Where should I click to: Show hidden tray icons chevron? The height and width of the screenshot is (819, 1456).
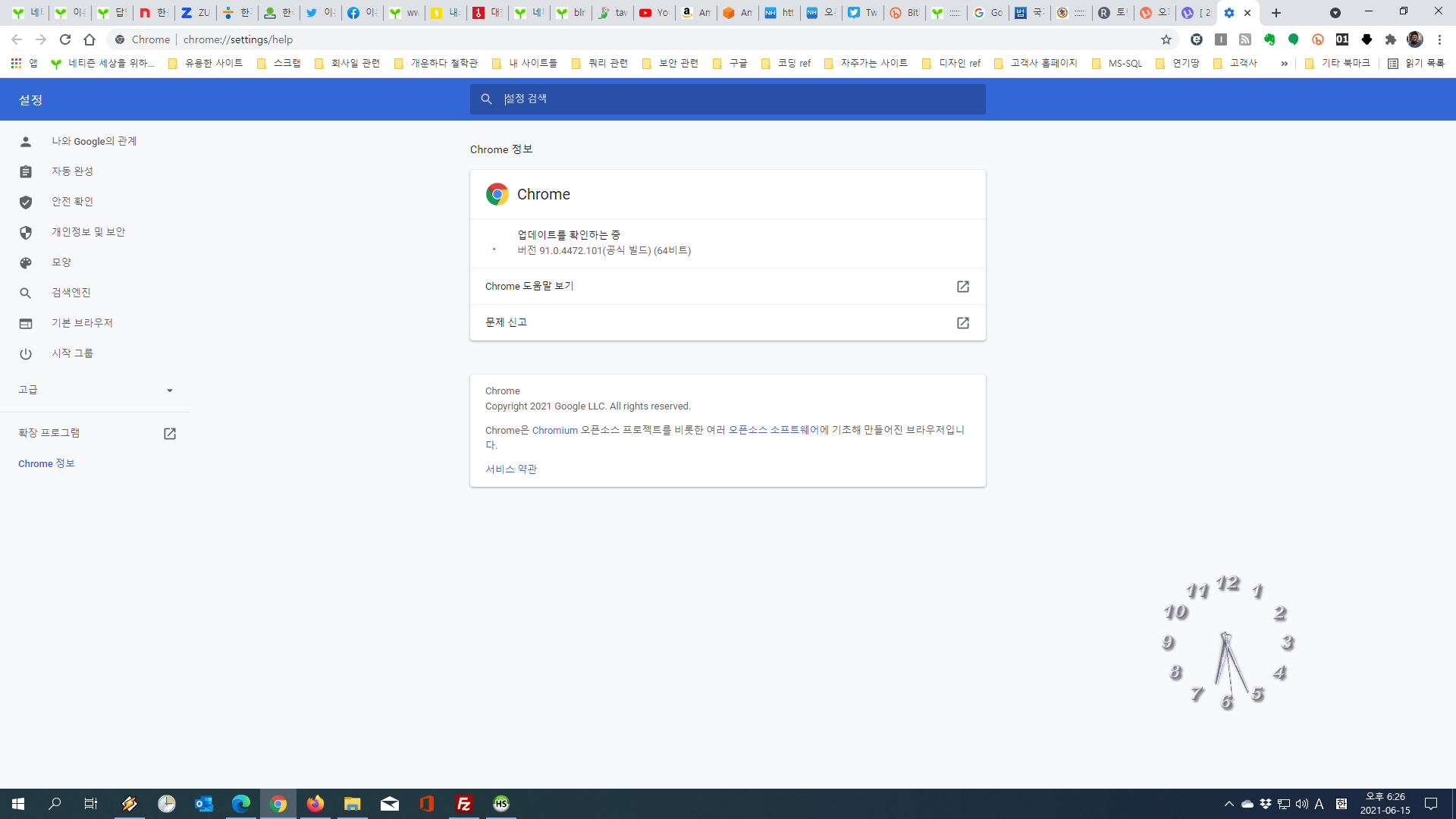tap(1229, 804)
